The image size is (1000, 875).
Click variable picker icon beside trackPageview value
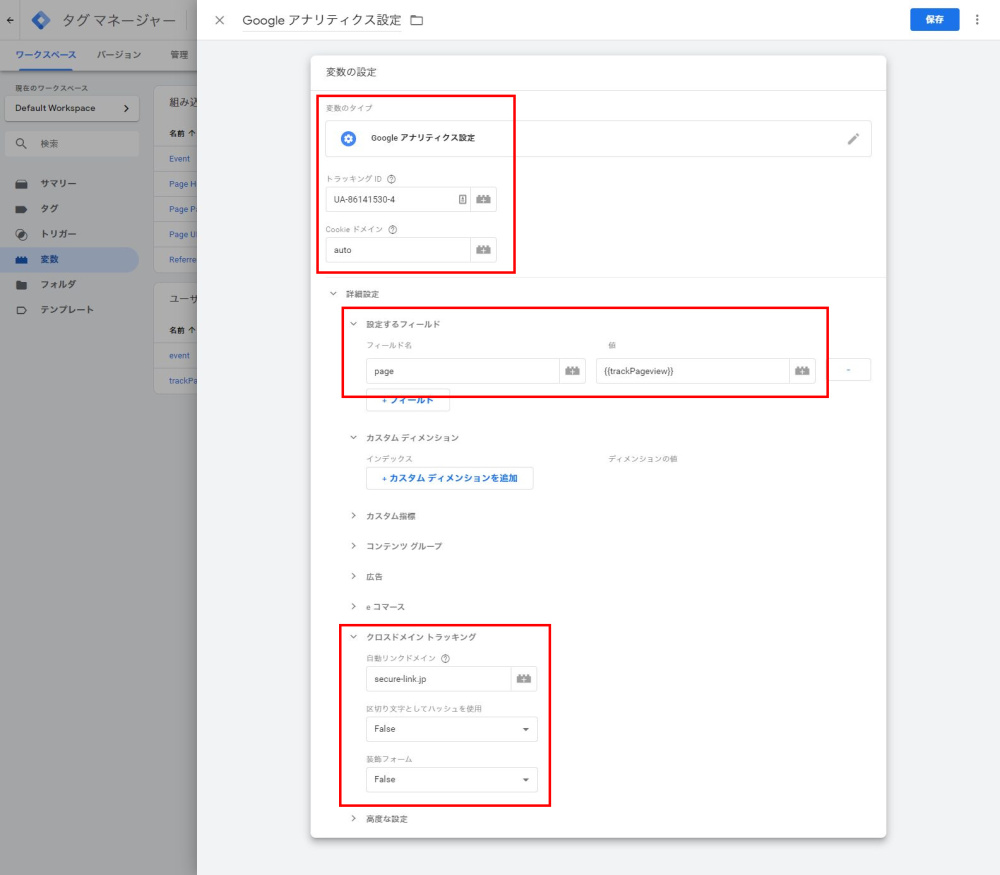click(x=802, y=371)
